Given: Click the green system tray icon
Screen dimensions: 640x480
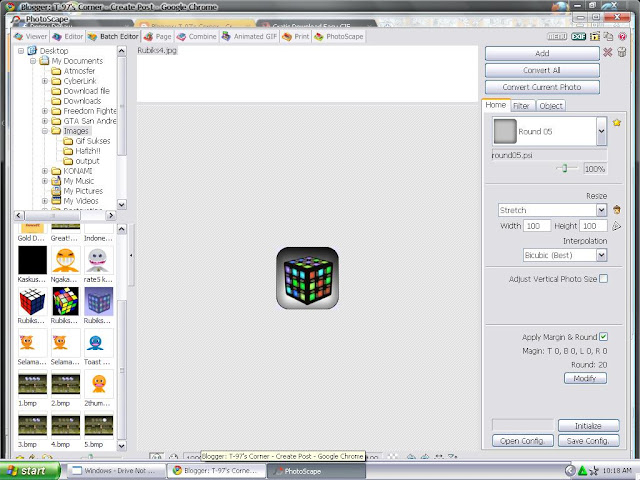Looking at the screenshot, I should pos(582,471).
